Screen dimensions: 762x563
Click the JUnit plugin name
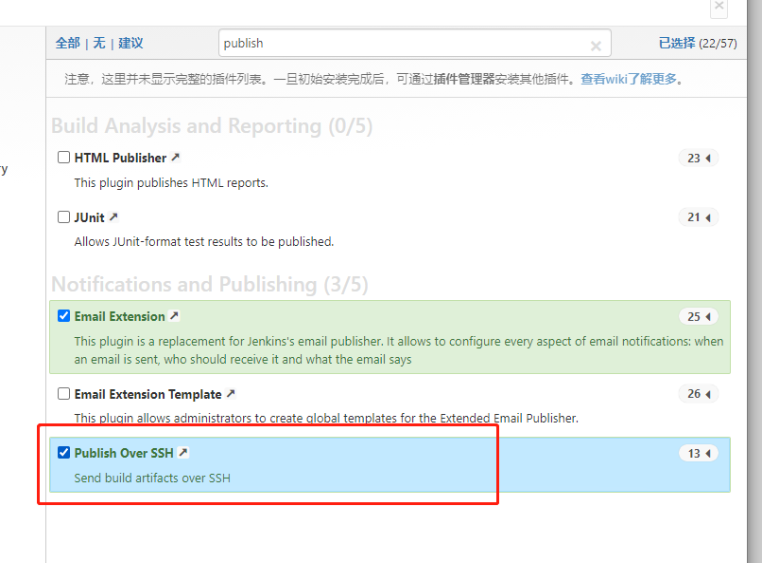click(89, 217)
